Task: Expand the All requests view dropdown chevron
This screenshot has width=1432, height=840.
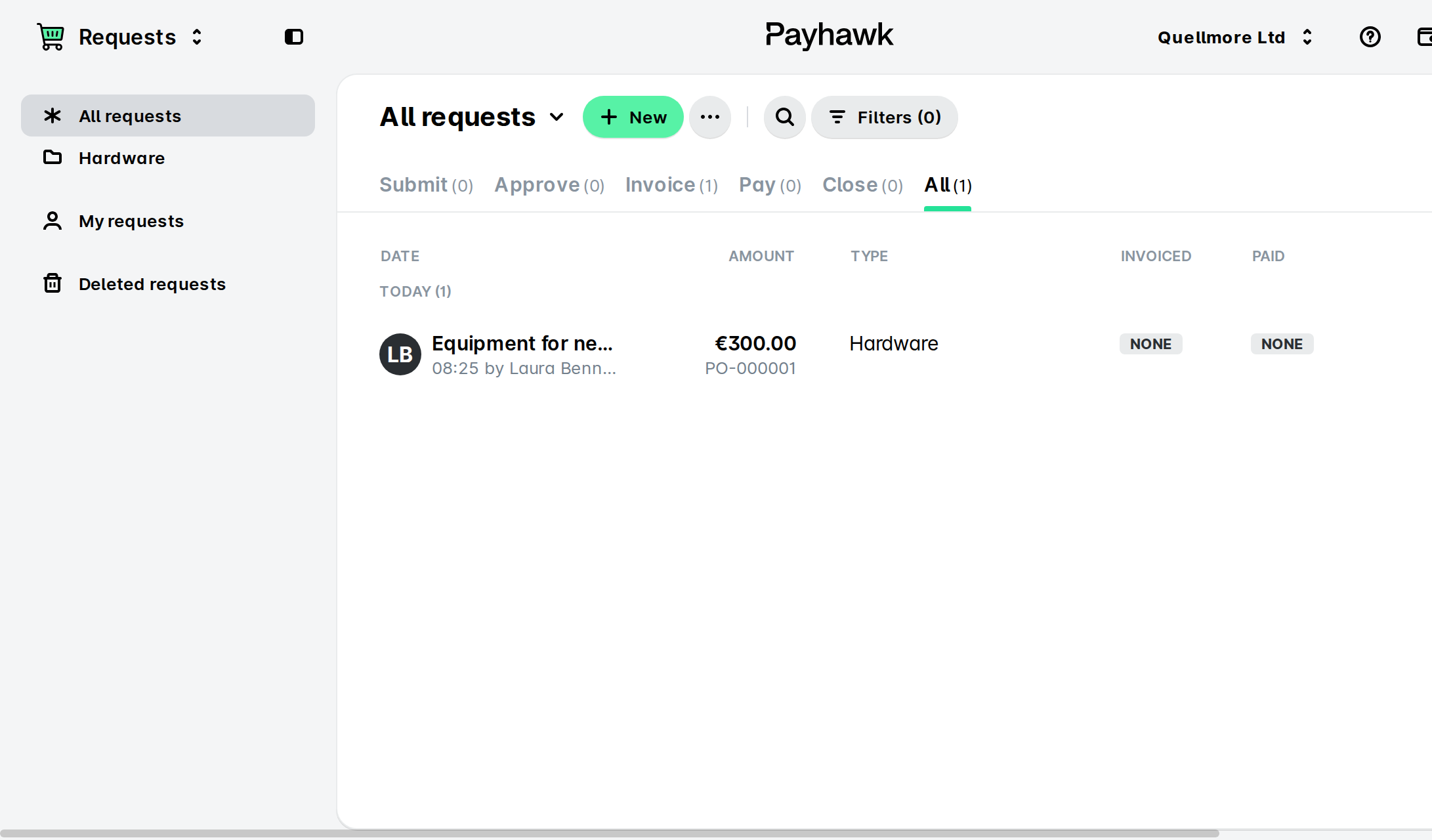Action: 557,117
